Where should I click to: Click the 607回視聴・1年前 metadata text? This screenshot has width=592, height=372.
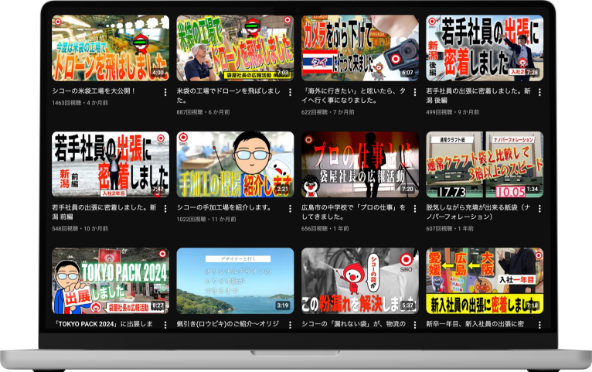[450, 228]
